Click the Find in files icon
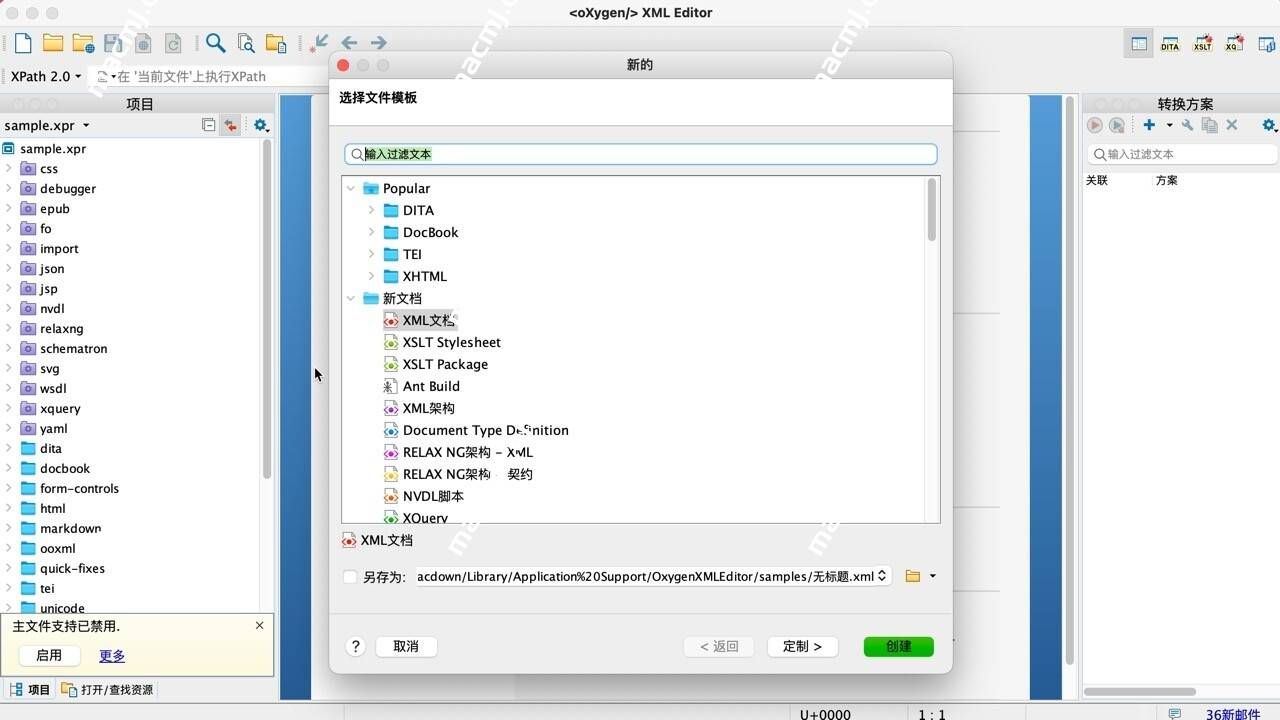1280x720 pixels. coord(246,43)
